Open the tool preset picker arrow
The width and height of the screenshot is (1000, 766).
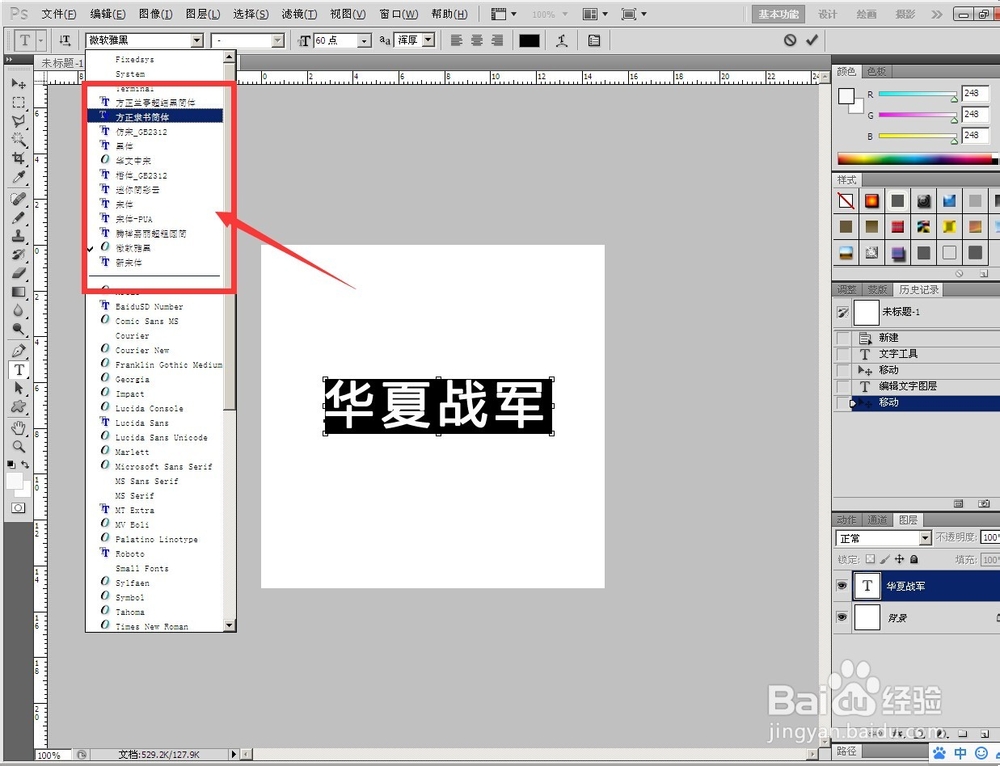[40, 40]
